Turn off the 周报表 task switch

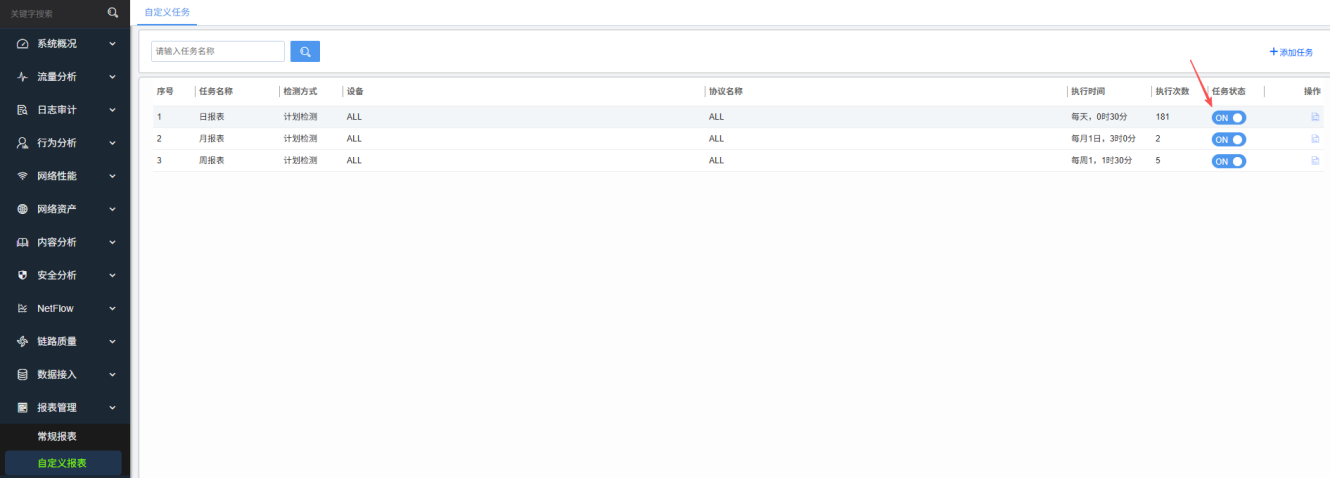pos(1228,161)
